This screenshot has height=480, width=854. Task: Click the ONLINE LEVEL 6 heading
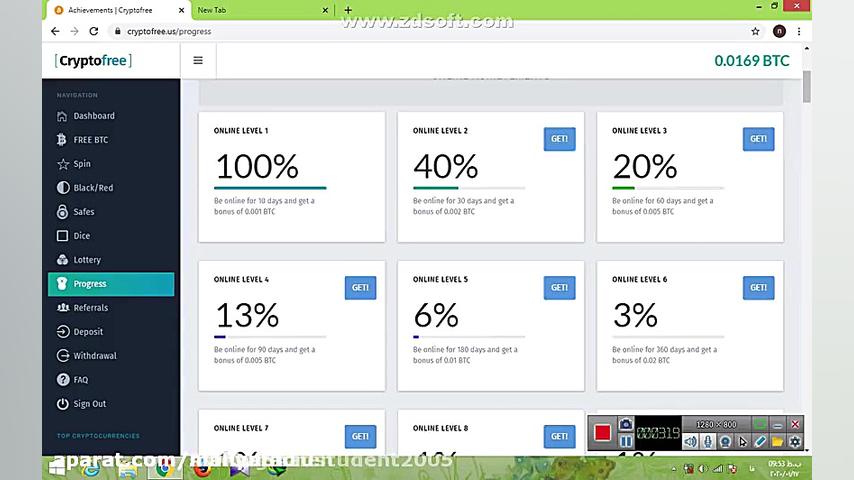639,280
